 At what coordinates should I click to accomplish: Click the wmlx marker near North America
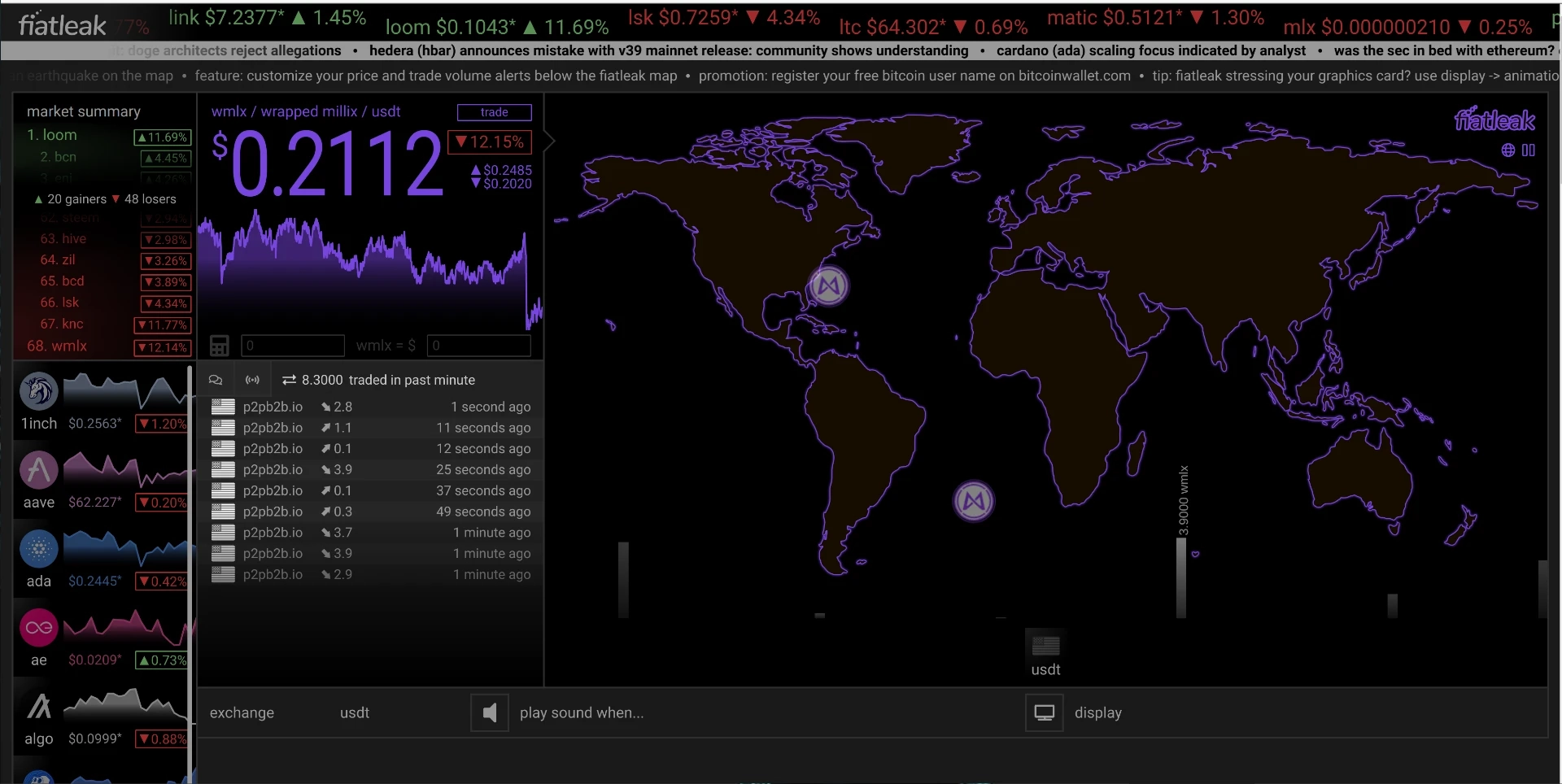(829, 285)
